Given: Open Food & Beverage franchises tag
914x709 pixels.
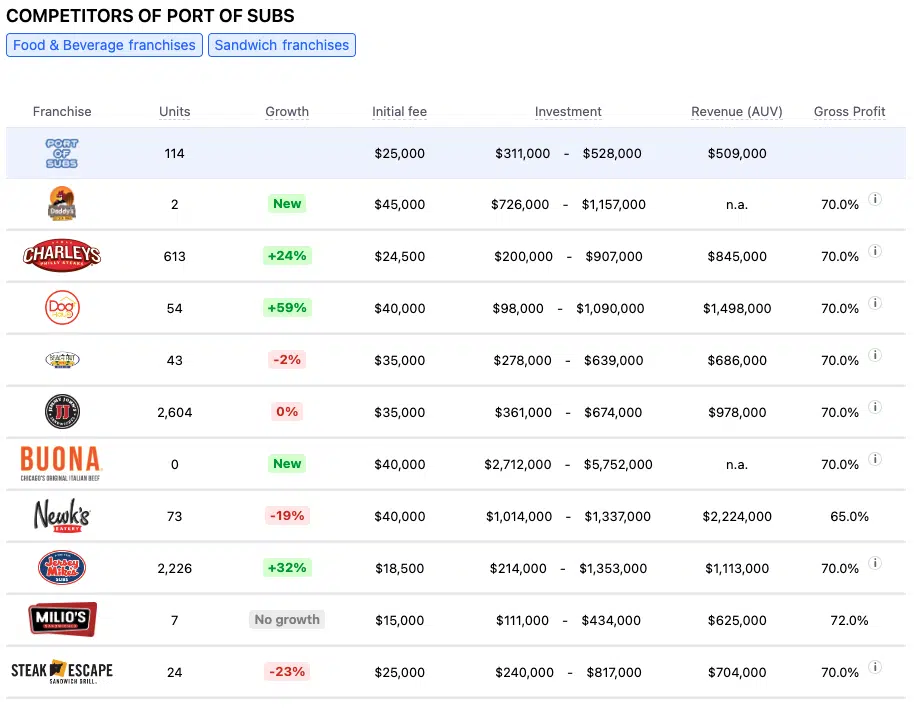Looking at the screenshot, I should point(104,45).
